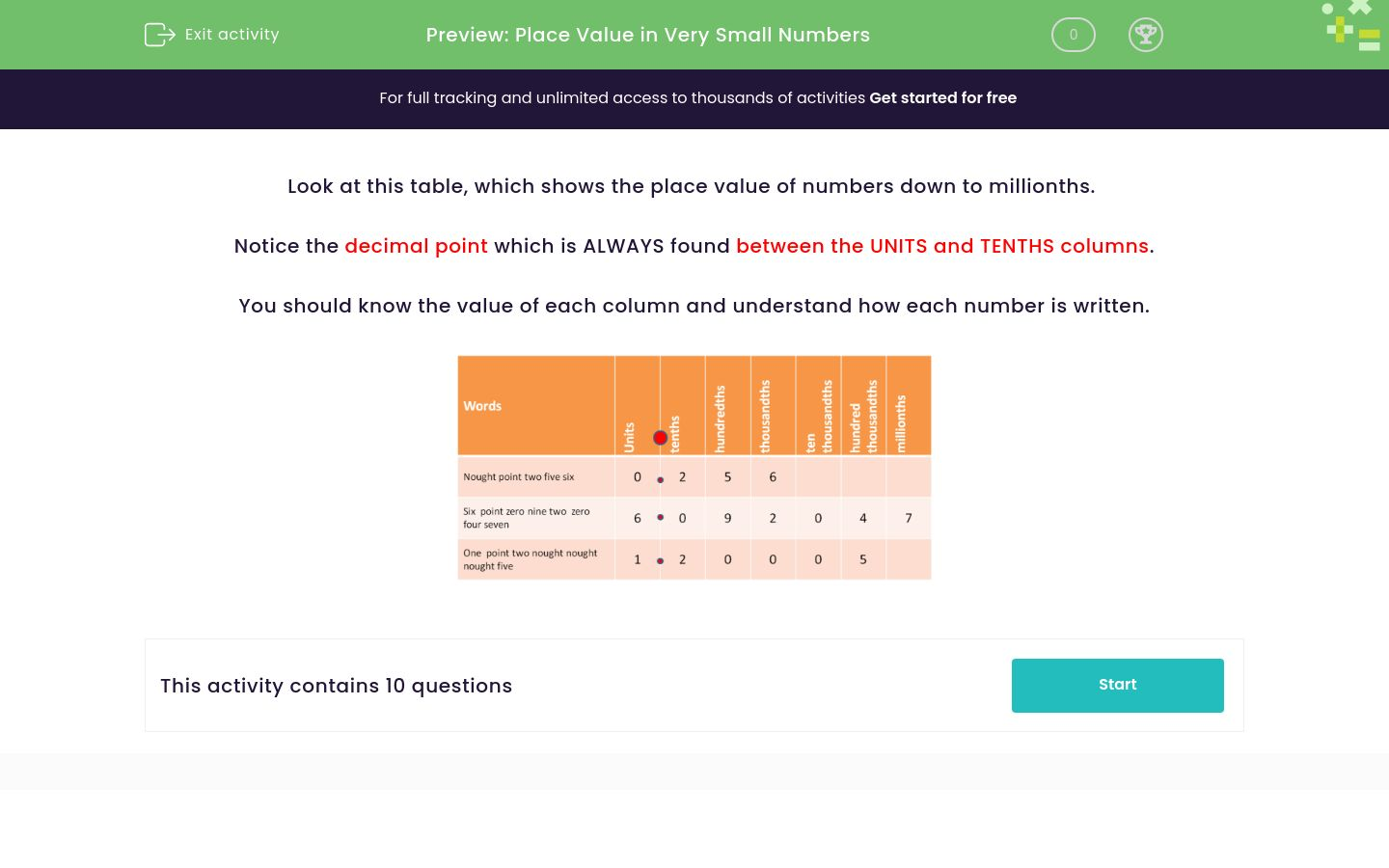Click the decimal dot in the six-point row
Viewport: 1389px width, 868px height.
pyautogui.click(x=661, y=517)
